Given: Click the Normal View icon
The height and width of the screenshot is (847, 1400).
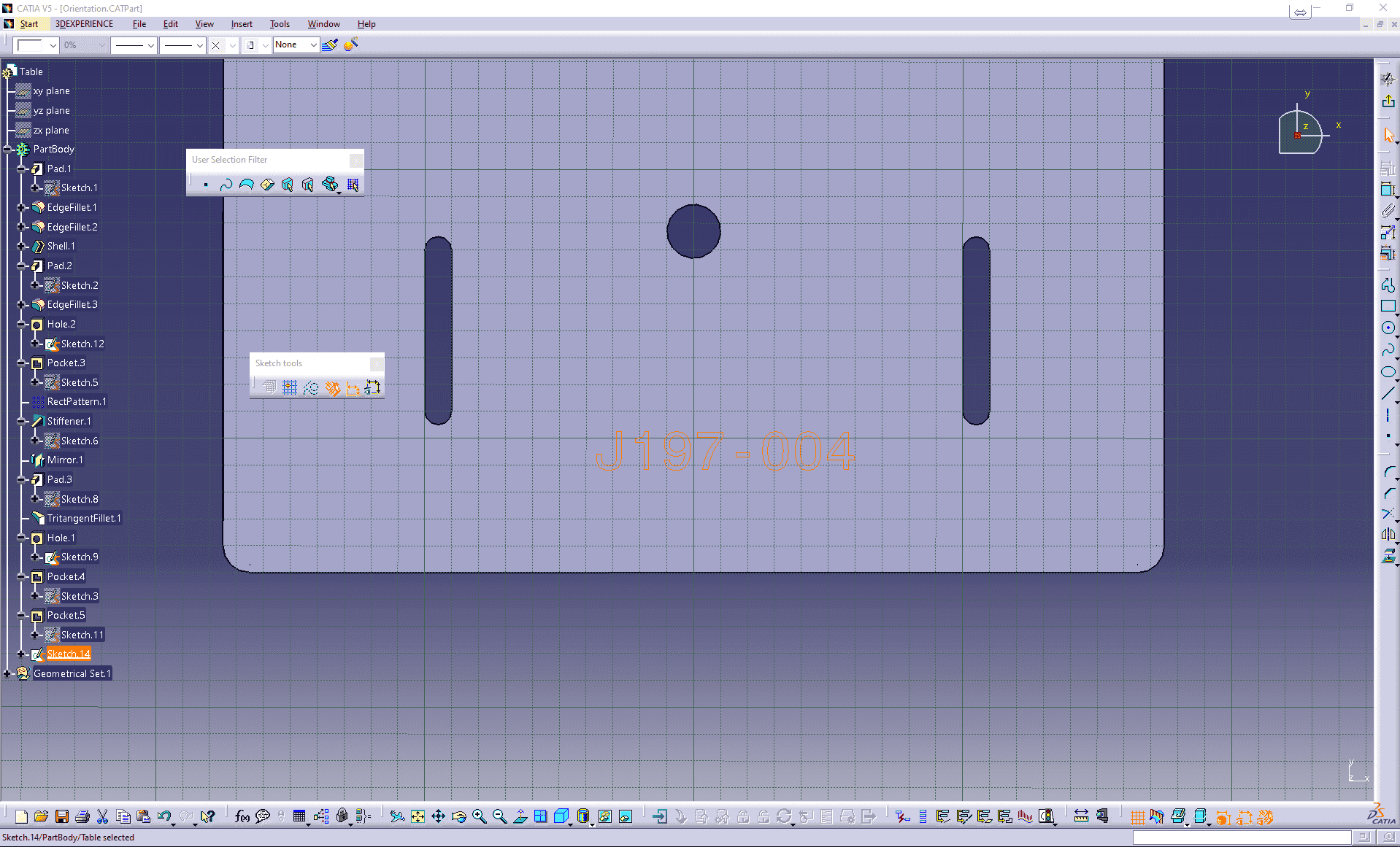Looking at the screenshot, I should 520,816.
